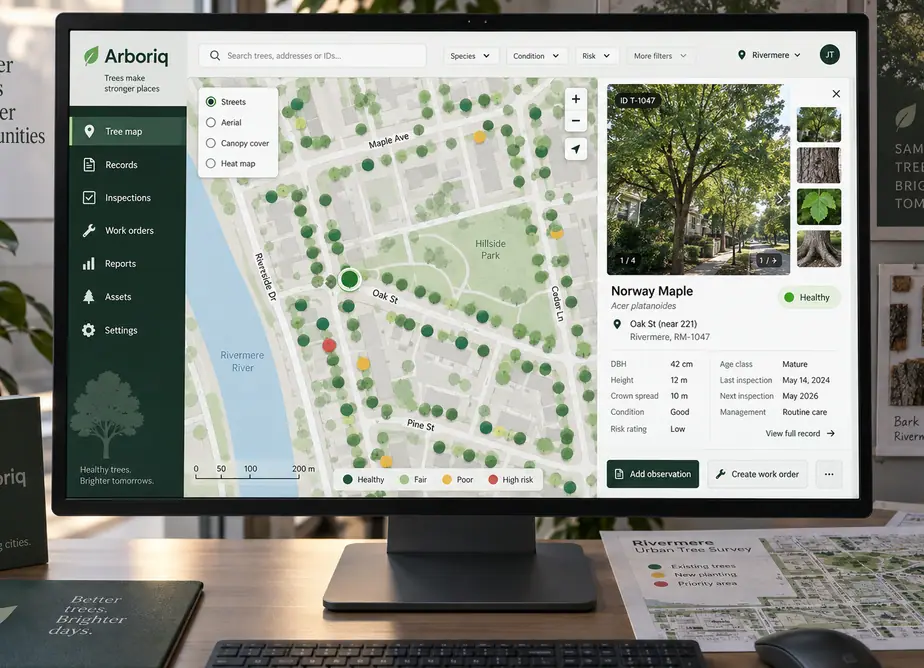This screenshot has height=668, width=924.
Task: Click the selected tree marker on Oak St
Action: point(349,279)
